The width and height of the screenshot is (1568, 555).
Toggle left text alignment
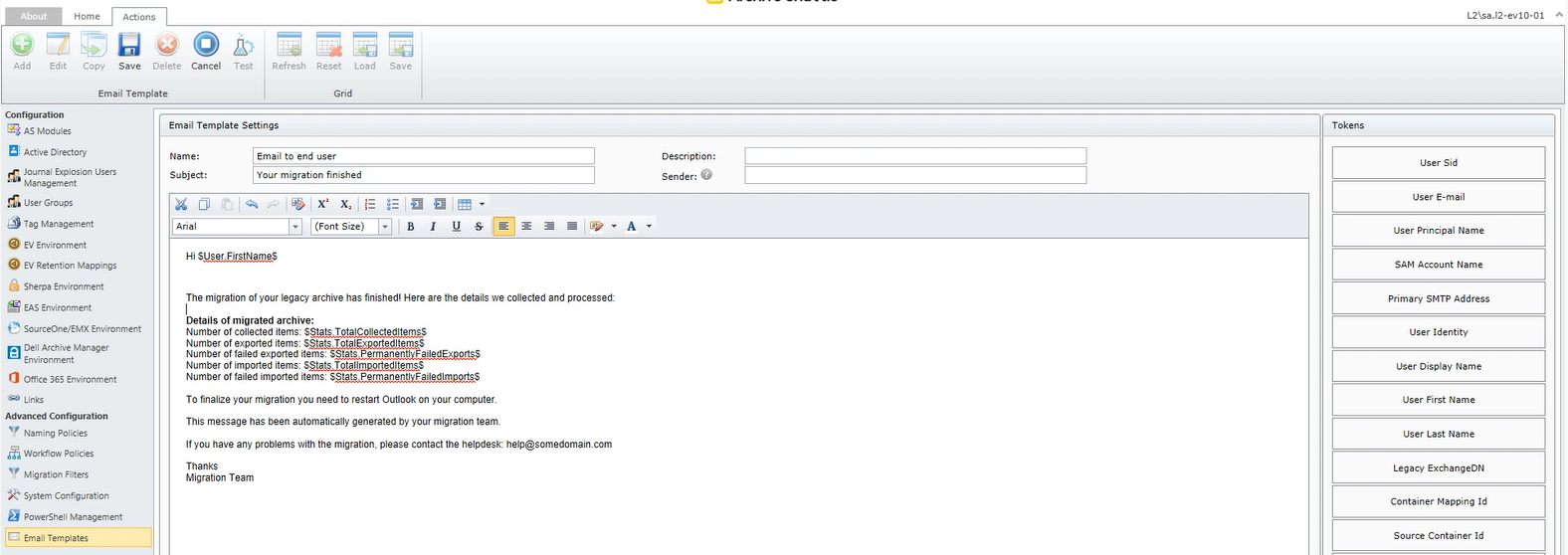tap(503, 227)
